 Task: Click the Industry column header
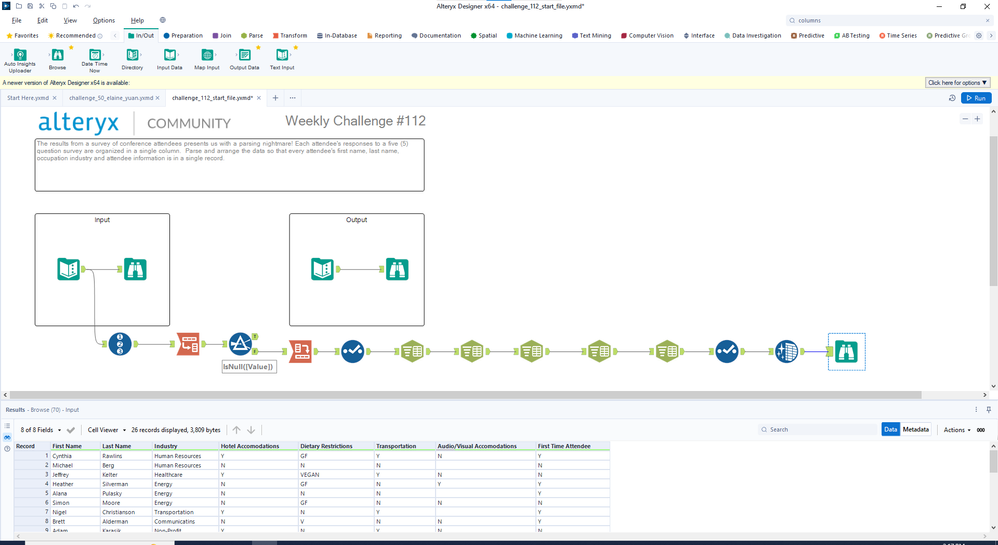tap(185, 446)
